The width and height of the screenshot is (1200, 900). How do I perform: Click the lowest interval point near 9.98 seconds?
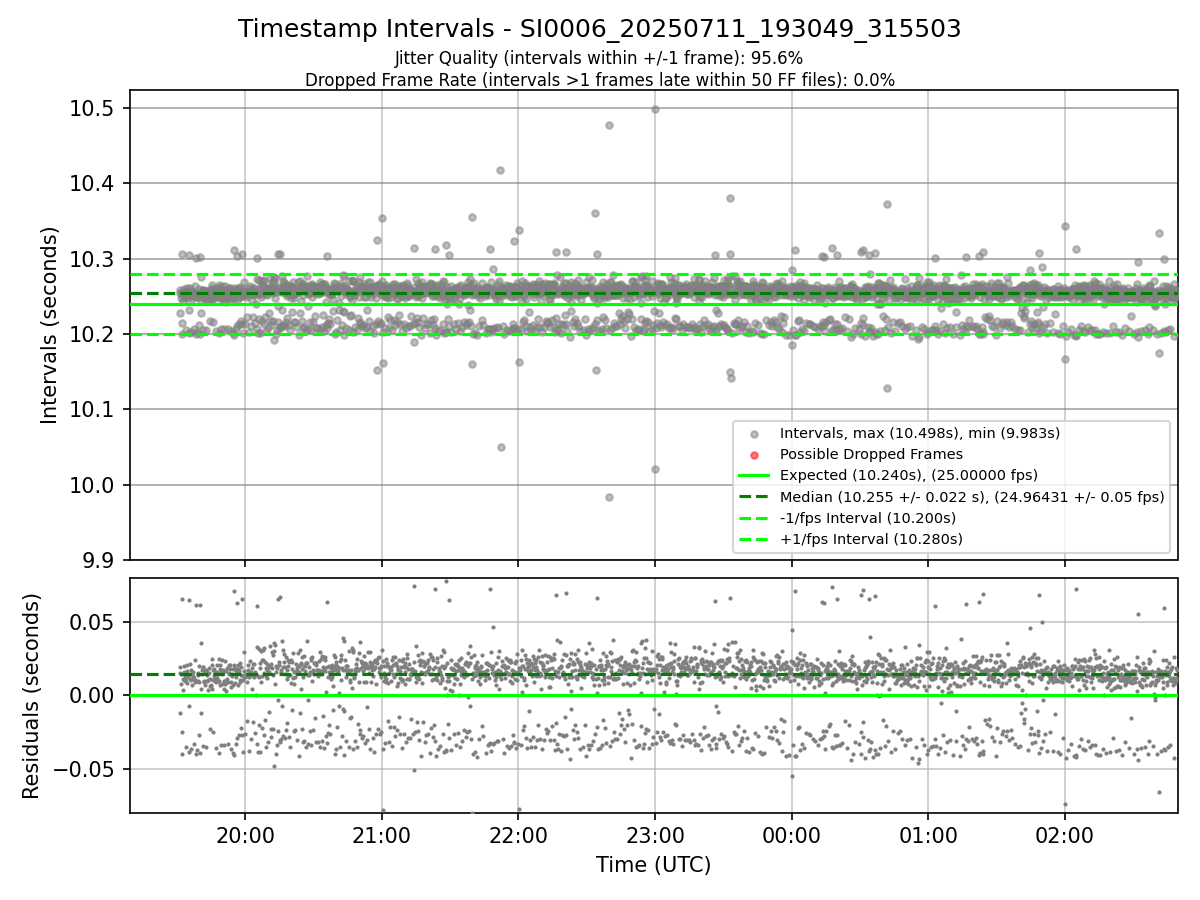(609, 497)
